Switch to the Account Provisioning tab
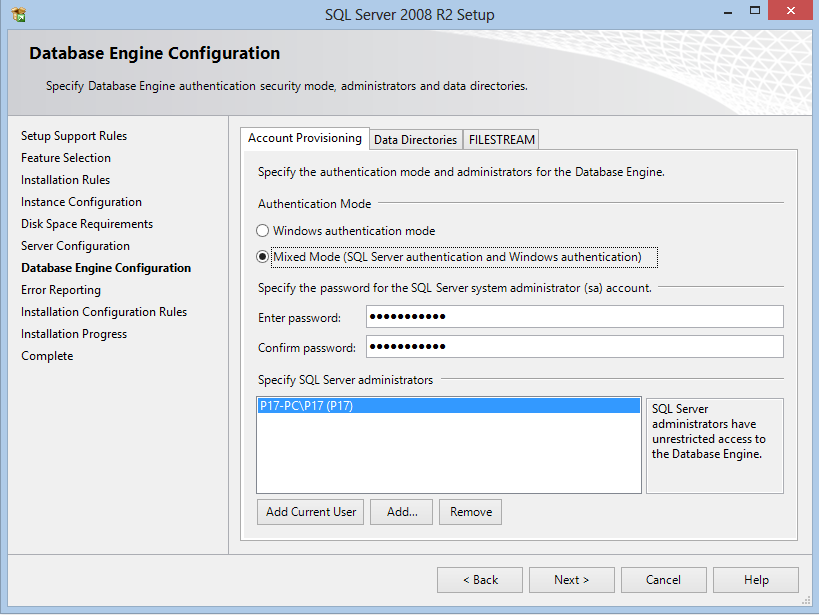The height and width of the screenshot is (615, 819). click(x=305, y=138)
